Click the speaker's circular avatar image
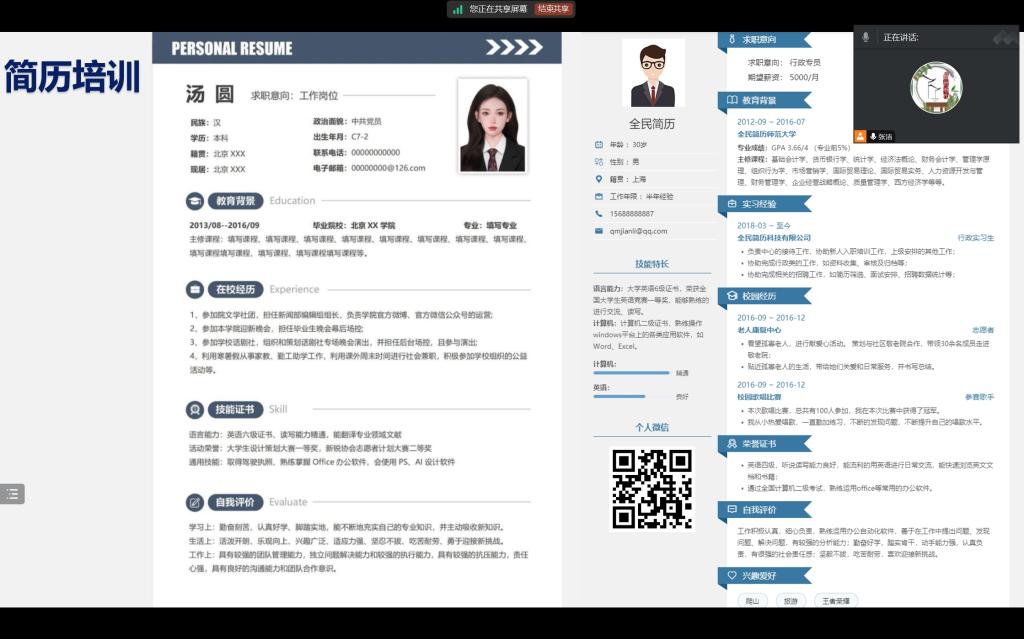The width and height of the screenshot is (1024, 639). tap(936, 87)
